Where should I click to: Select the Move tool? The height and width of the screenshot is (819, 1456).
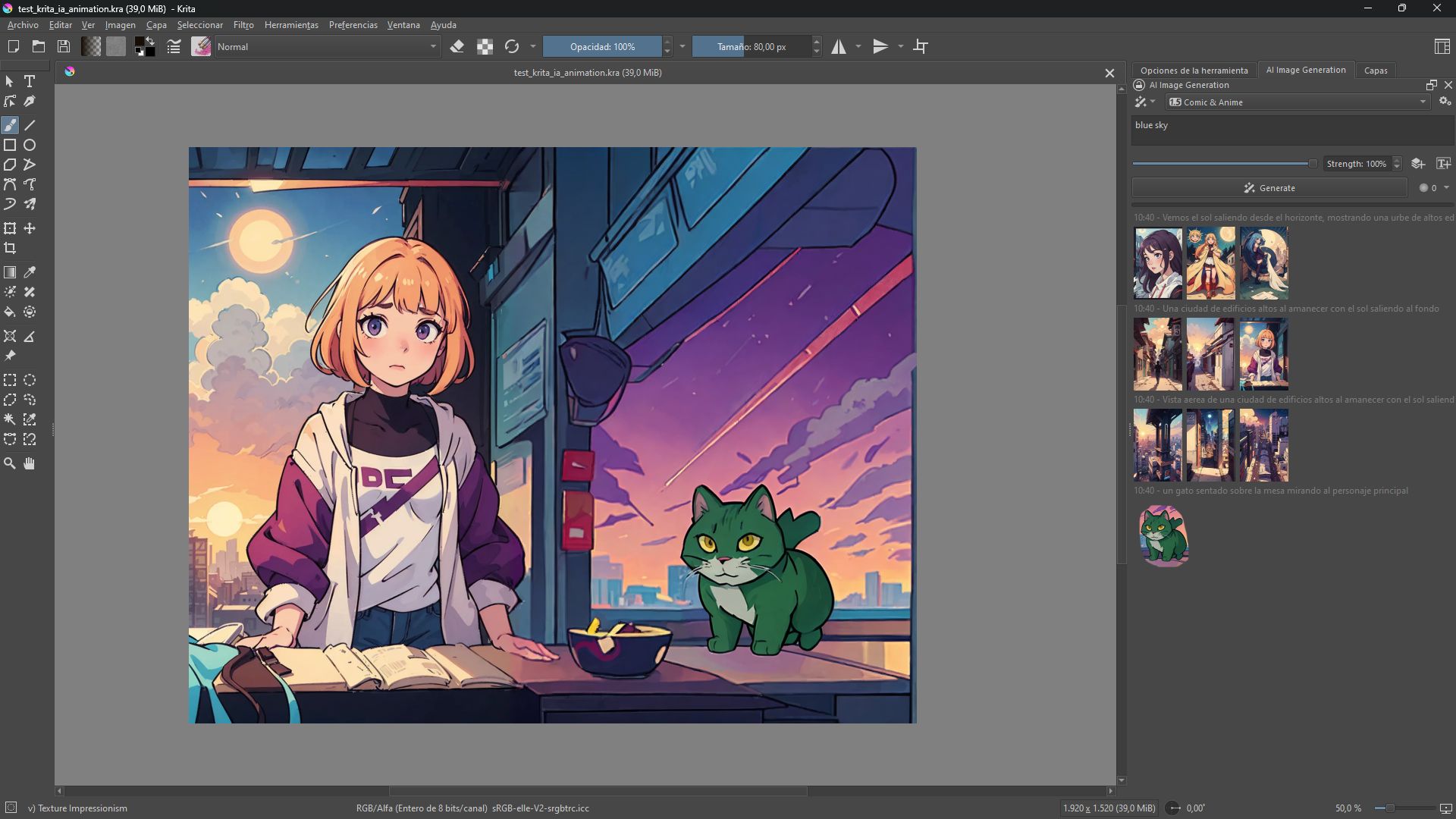(30, 228)
